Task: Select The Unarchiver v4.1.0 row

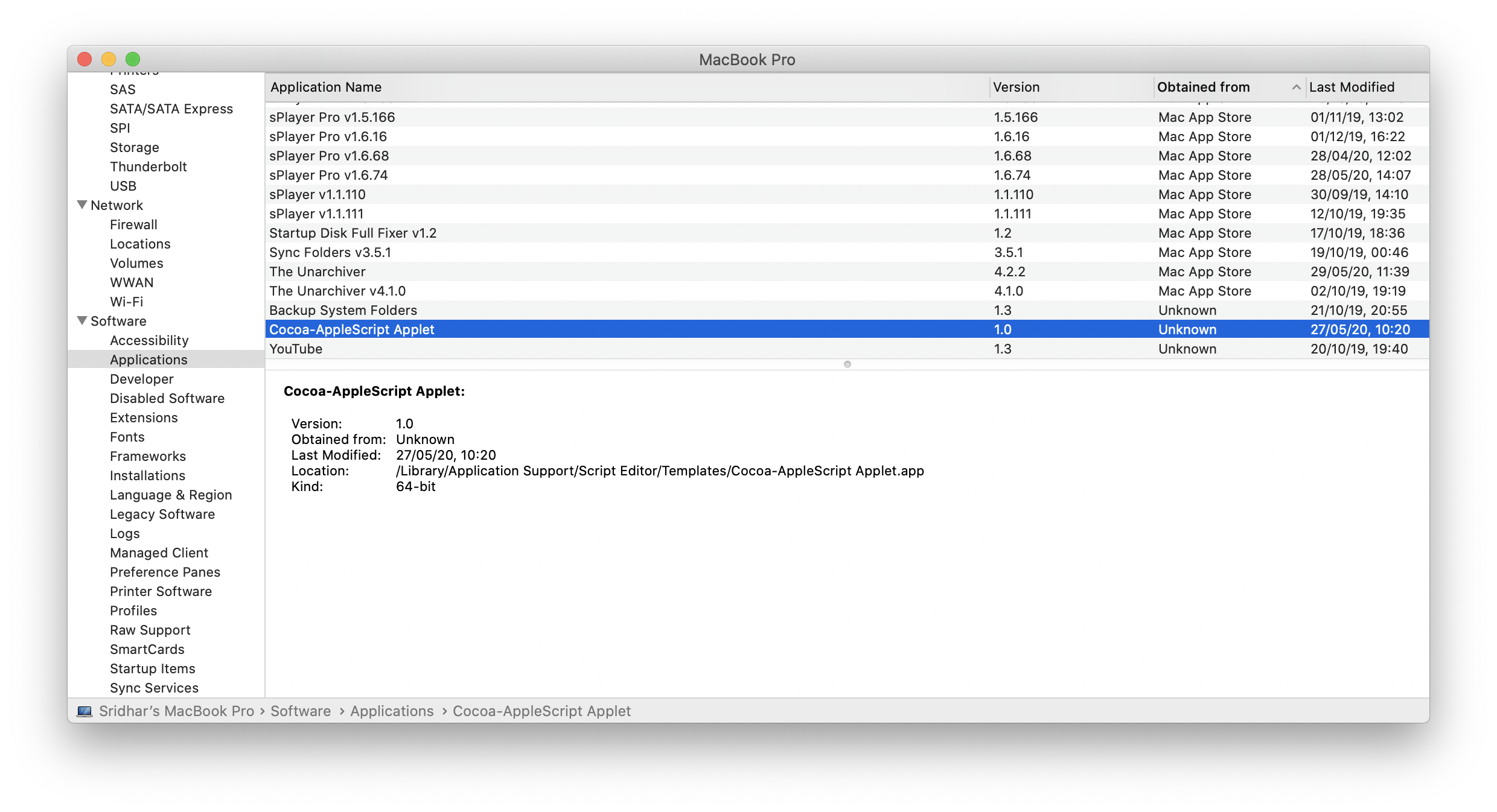Action: tap(337, 291)
